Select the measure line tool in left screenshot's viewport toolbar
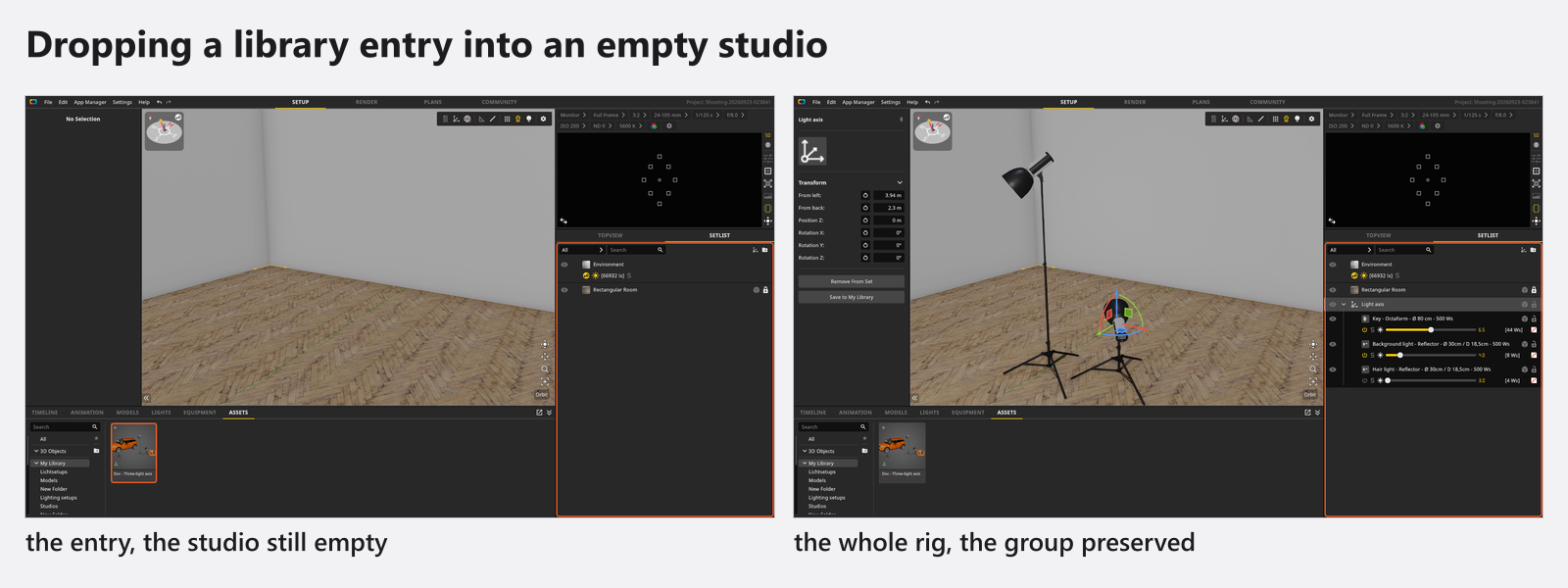This screenshot has height=588, width=1568. 493,119
